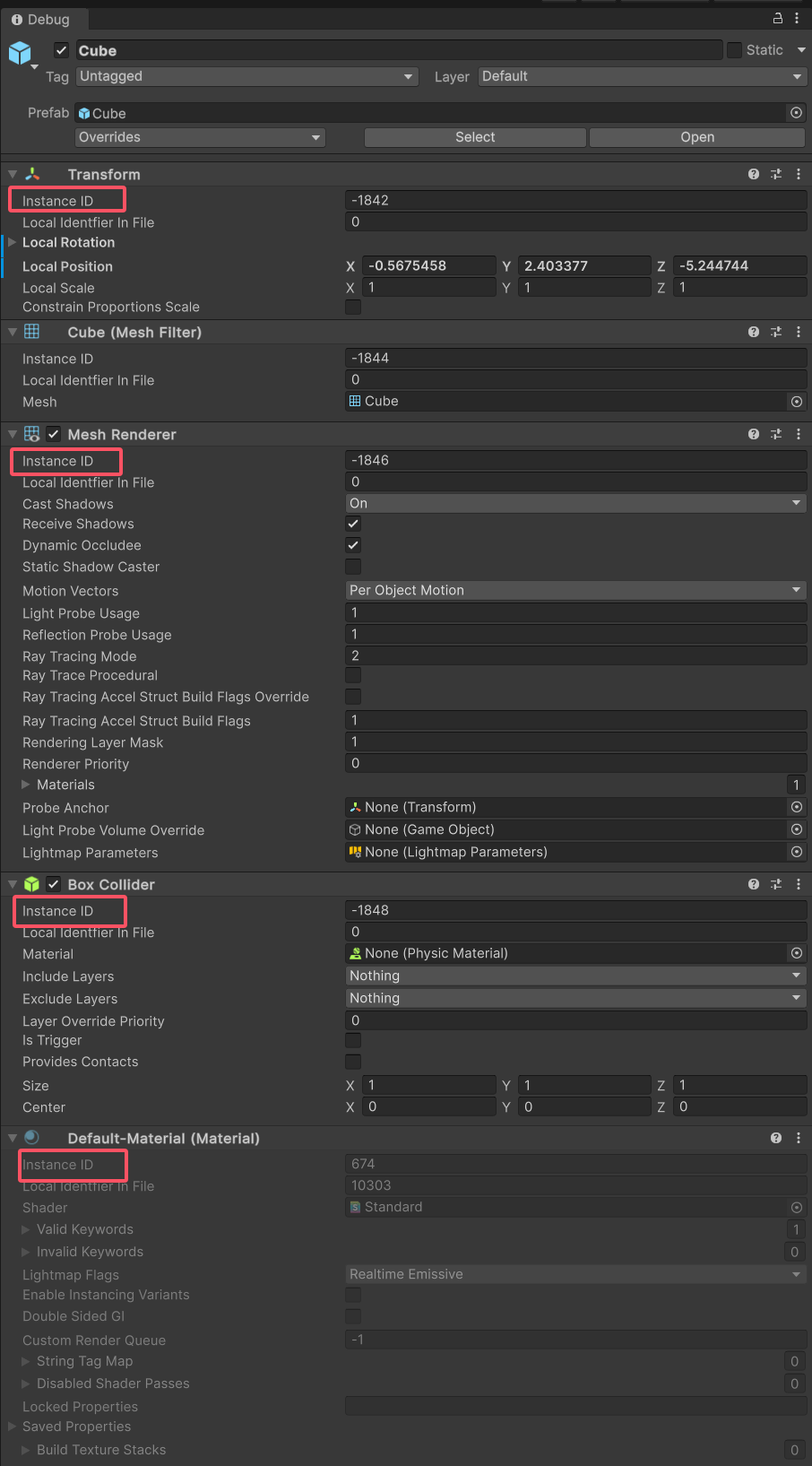Expand the Local Rotation property
Screen dimensions: 812x1466
click(x=13, y=242)
